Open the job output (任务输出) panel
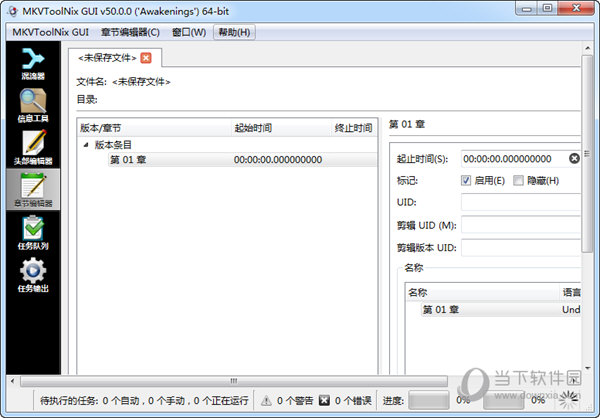Image resolution: width=600 pixels, height=418 pixels. (x=33, y=275)
